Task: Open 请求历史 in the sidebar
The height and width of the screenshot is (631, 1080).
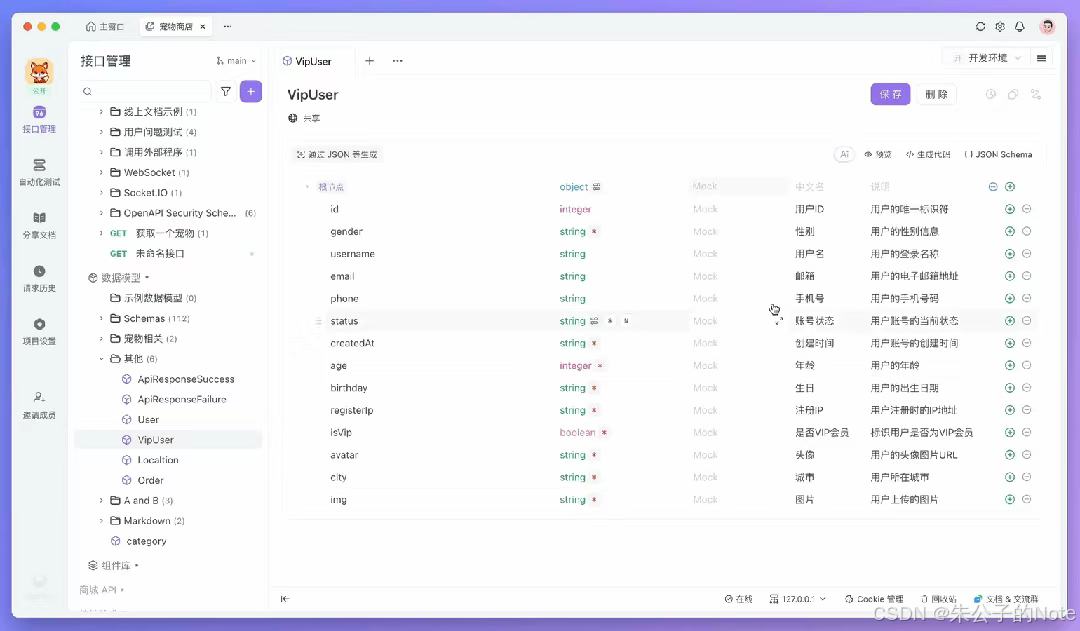Action: (39, 278)
